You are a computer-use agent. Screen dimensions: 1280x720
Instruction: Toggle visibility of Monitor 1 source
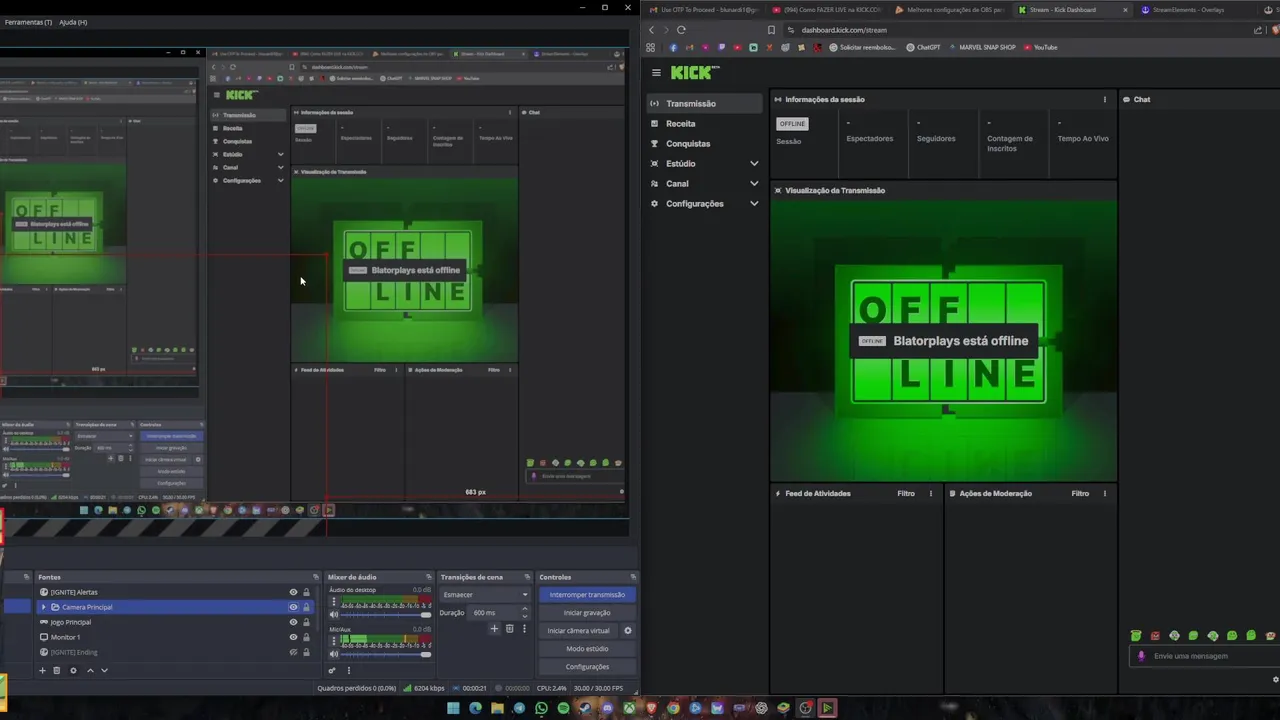[x=293, y=637]
